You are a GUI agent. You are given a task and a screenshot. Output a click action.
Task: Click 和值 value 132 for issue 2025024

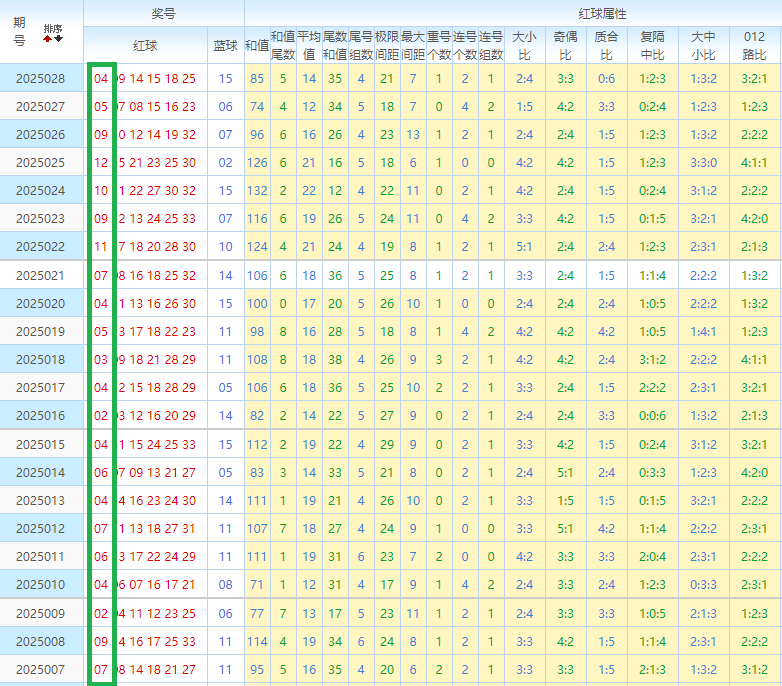(257, 190)
